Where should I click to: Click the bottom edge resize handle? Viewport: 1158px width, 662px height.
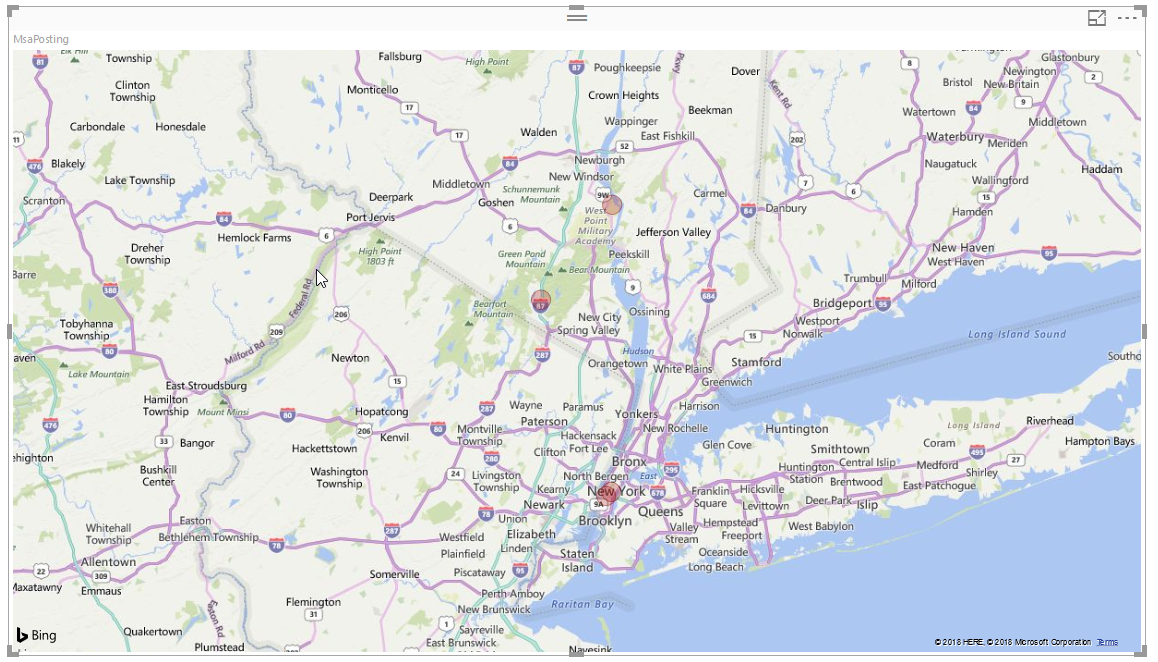click(577, 653)
